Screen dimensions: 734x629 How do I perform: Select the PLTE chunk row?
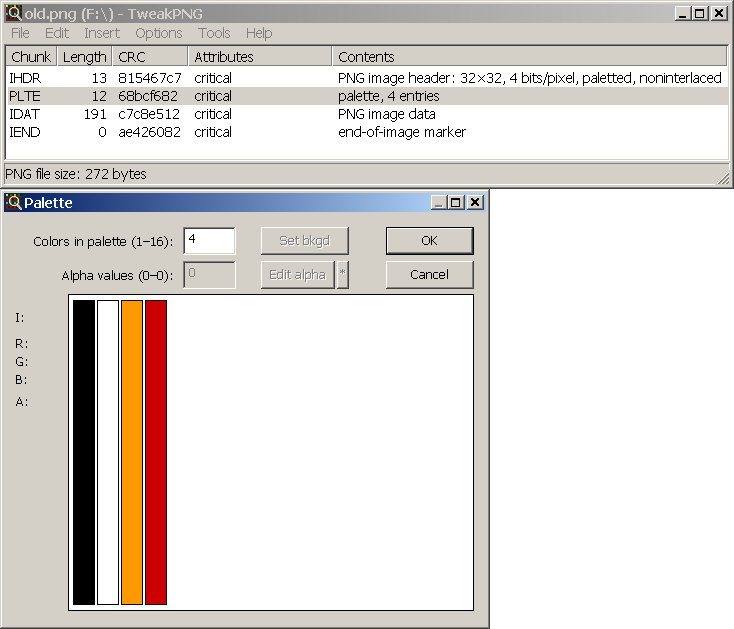(367, 96)
